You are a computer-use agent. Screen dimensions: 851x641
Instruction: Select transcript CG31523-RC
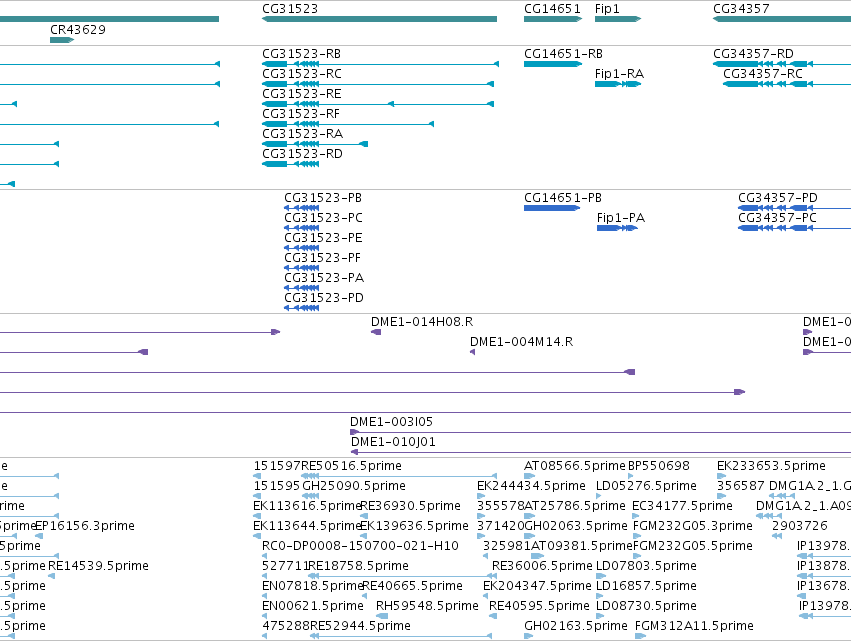(302, 74)
